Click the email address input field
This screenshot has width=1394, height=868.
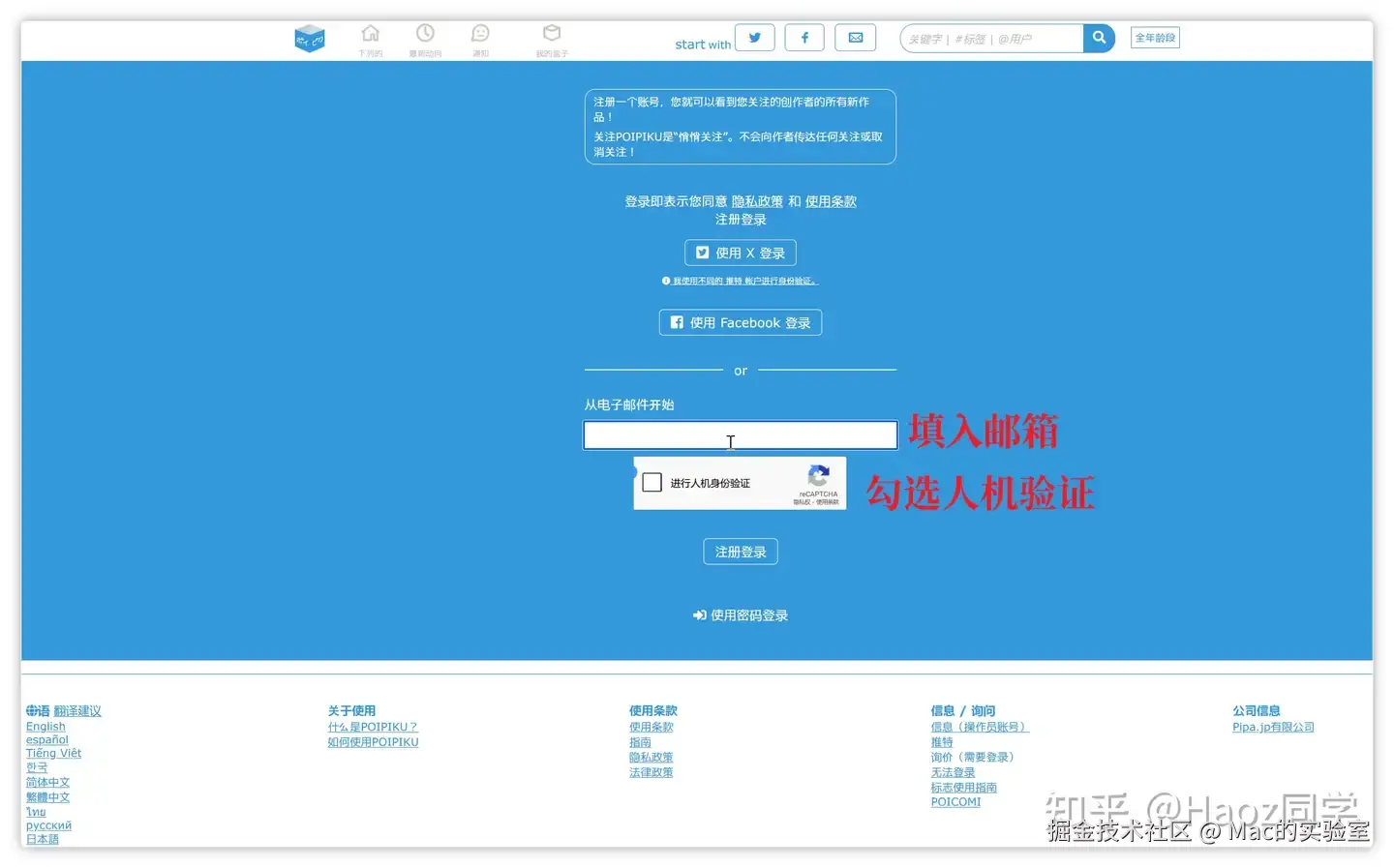click(741, 434)
